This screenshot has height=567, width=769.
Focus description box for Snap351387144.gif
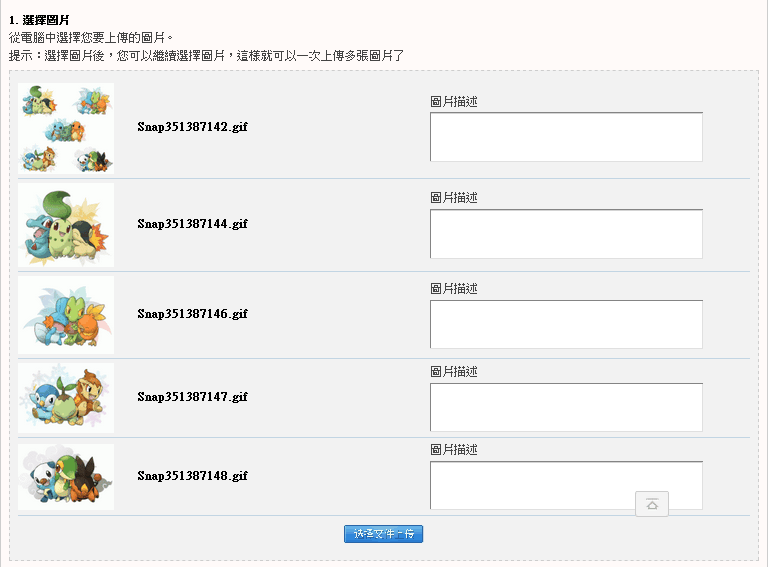coord(566,234)
